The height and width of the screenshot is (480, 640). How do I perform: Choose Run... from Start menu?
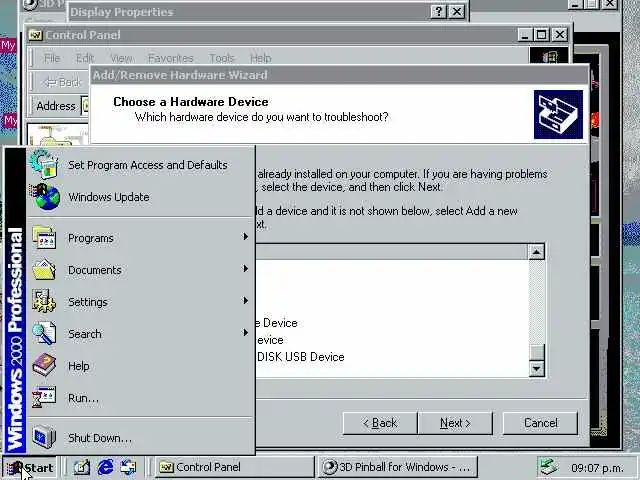(x=141, y=398)
